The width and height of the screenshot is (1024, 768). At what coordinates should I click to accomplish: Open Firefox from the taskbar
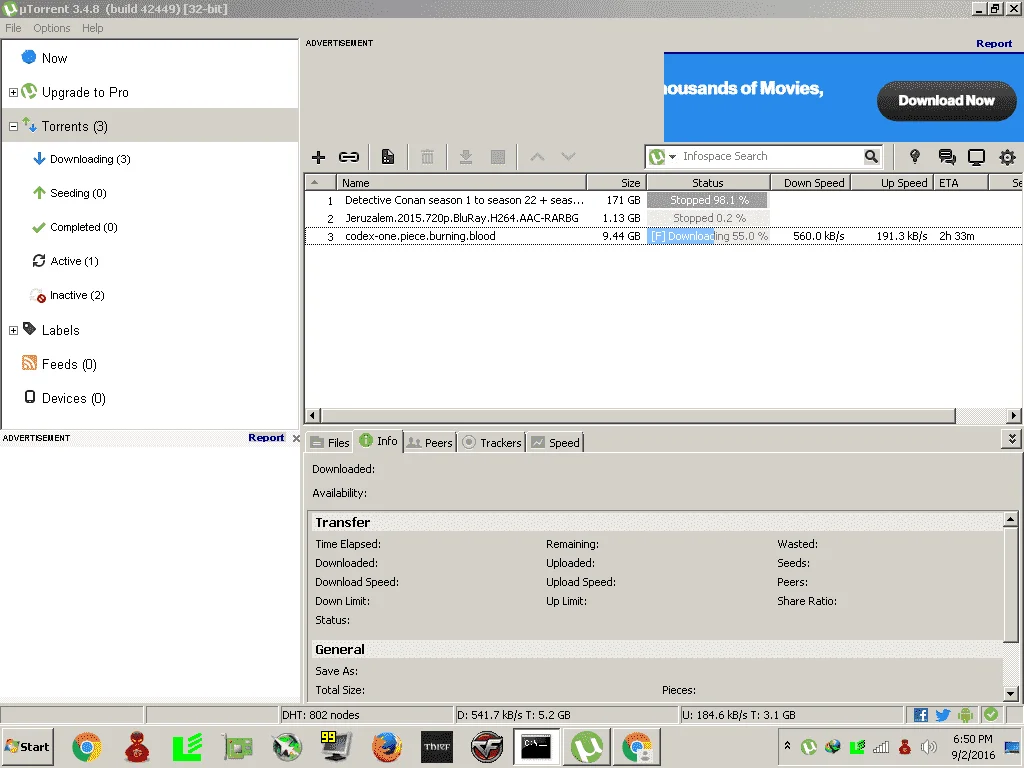387,746
